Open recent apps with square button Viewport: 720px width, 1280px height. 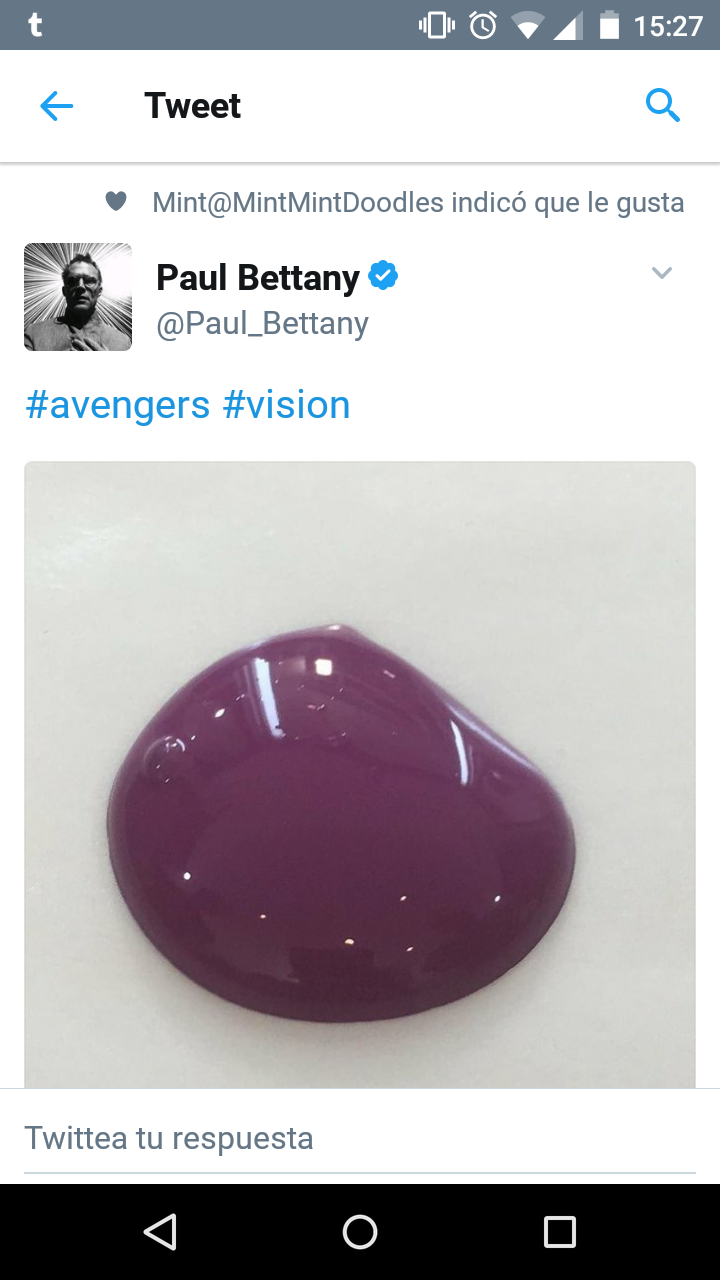coord(560,1231)
